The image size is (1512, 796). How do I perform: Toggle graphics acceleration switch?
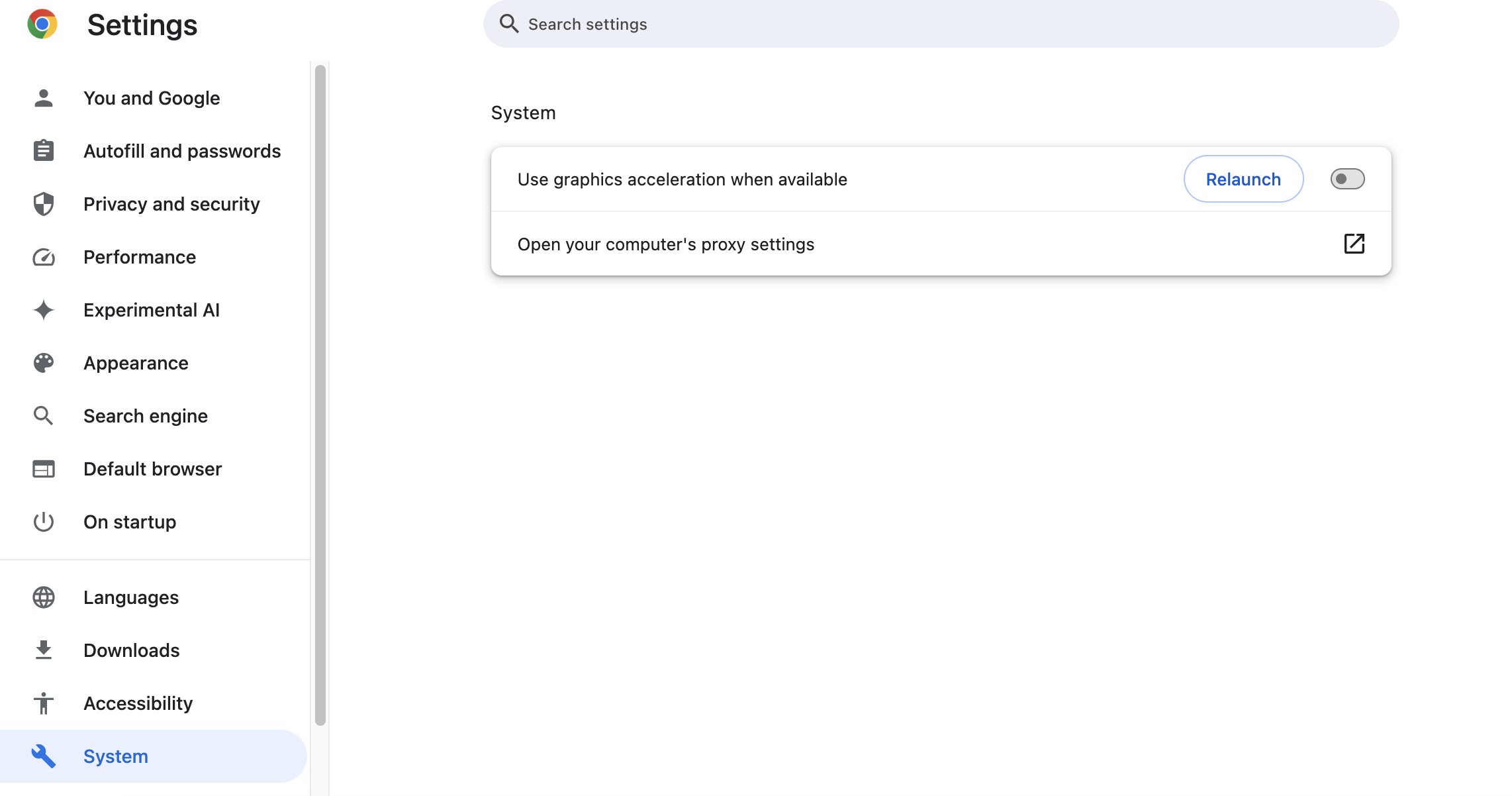[x=1347, y=179]
